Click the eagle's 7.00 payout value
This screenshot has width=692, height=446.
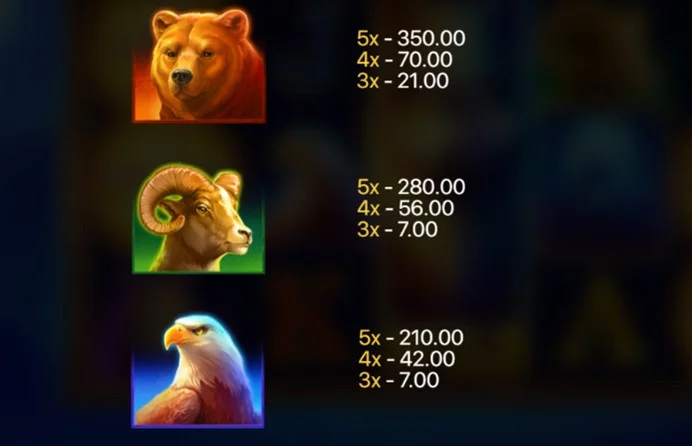[419, 380]
